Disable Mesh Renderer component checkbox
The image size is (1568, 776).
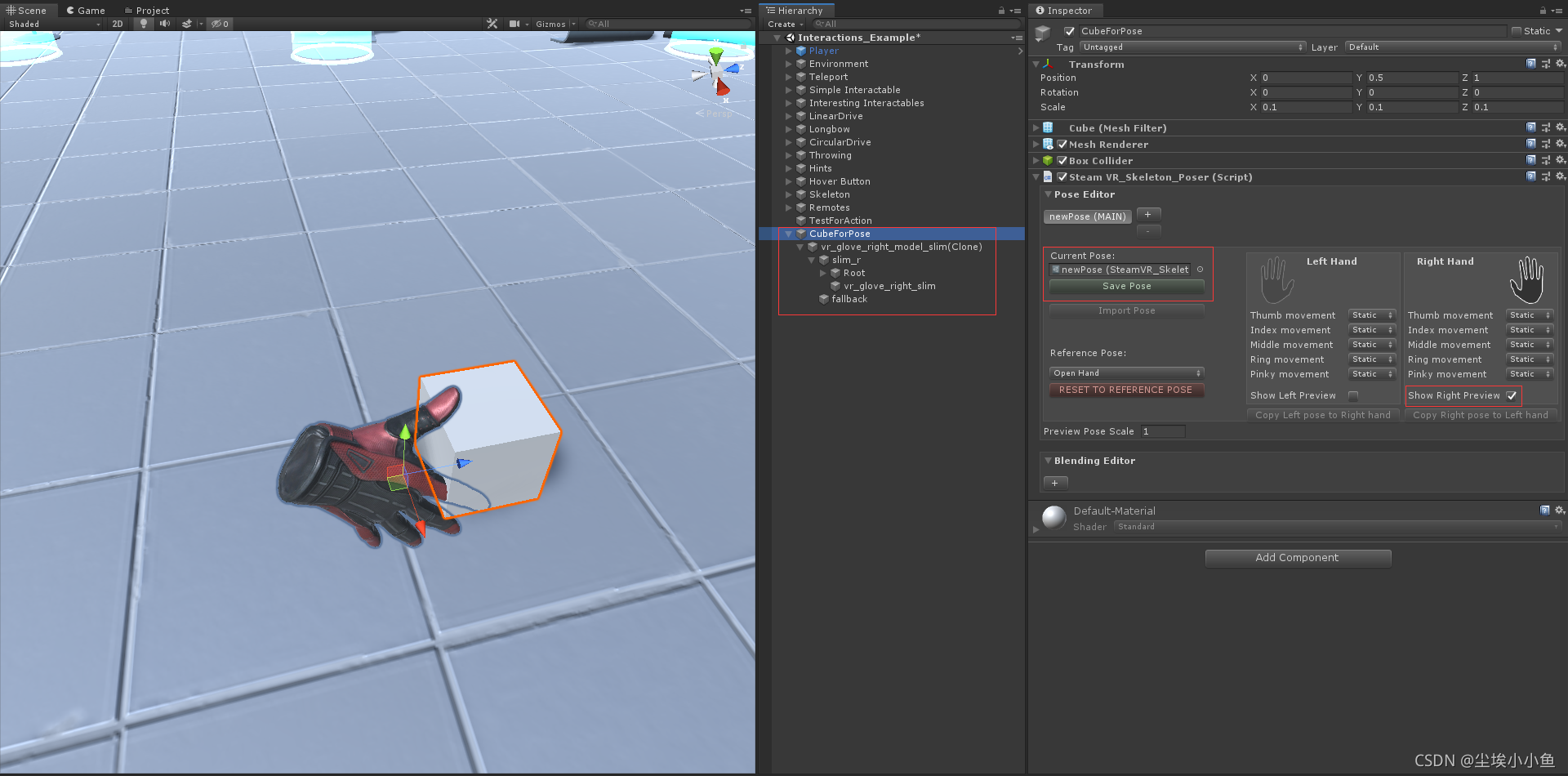pos(1062,144)
